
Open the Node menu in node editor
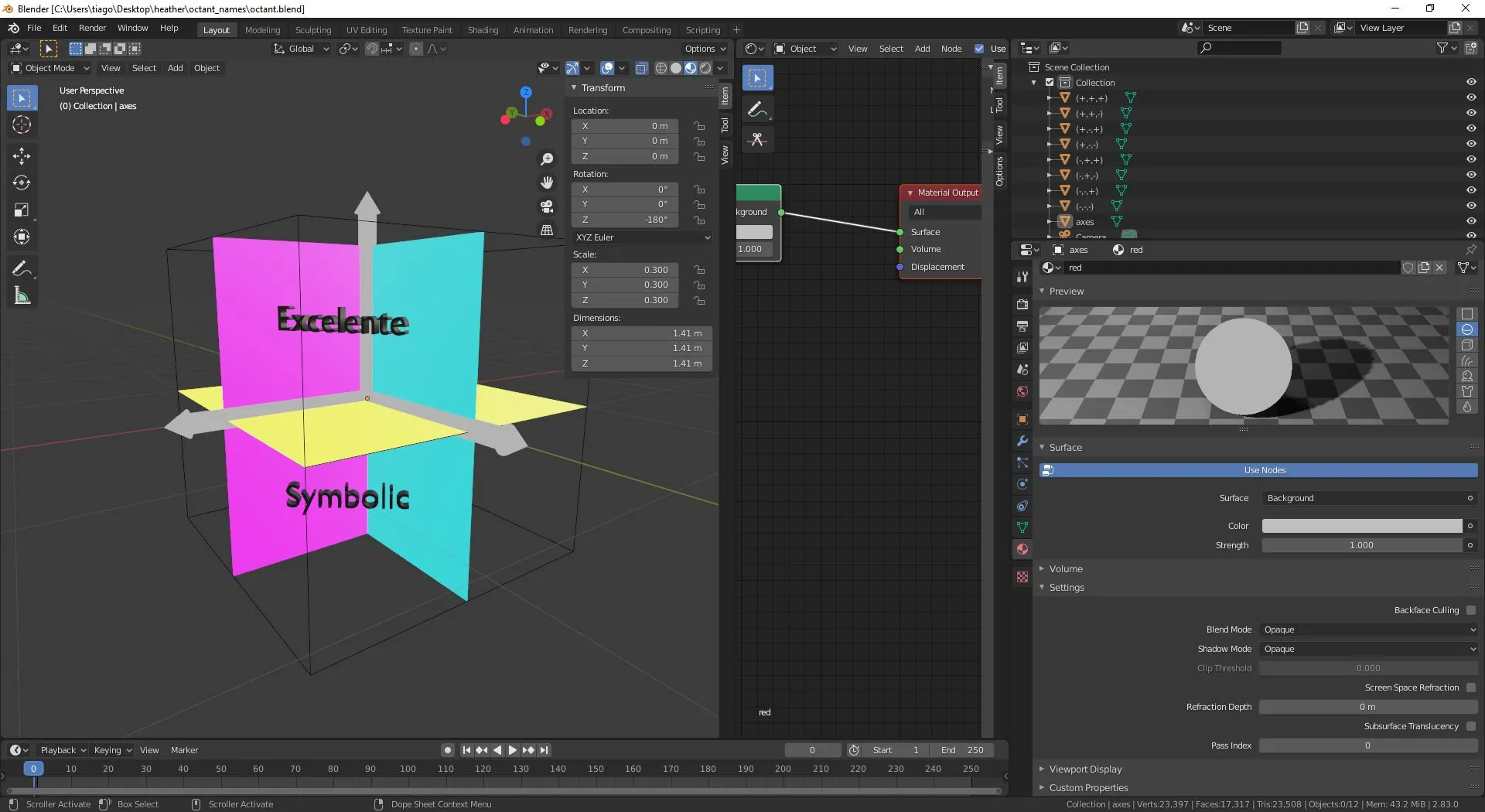tap(951, 49)
